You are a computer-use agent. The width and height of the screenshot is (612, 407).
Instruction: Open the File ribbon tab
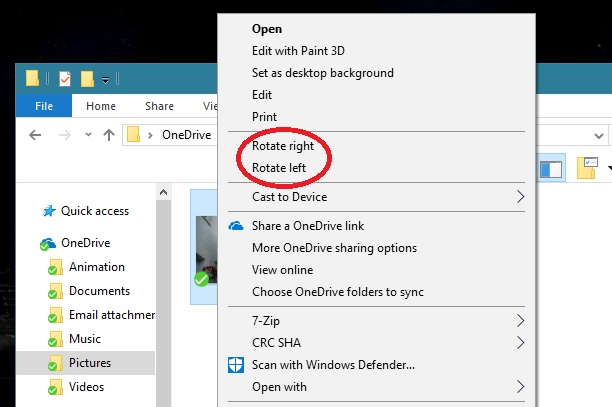(44, 106)
